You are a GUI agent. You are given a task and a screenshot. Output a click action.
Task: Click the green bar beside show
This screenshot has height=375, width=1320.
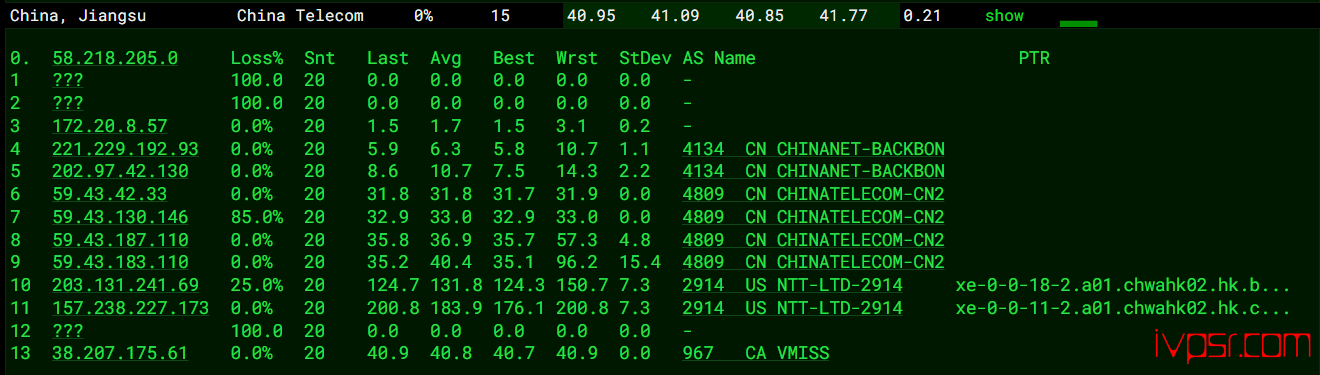(1078, 23)
